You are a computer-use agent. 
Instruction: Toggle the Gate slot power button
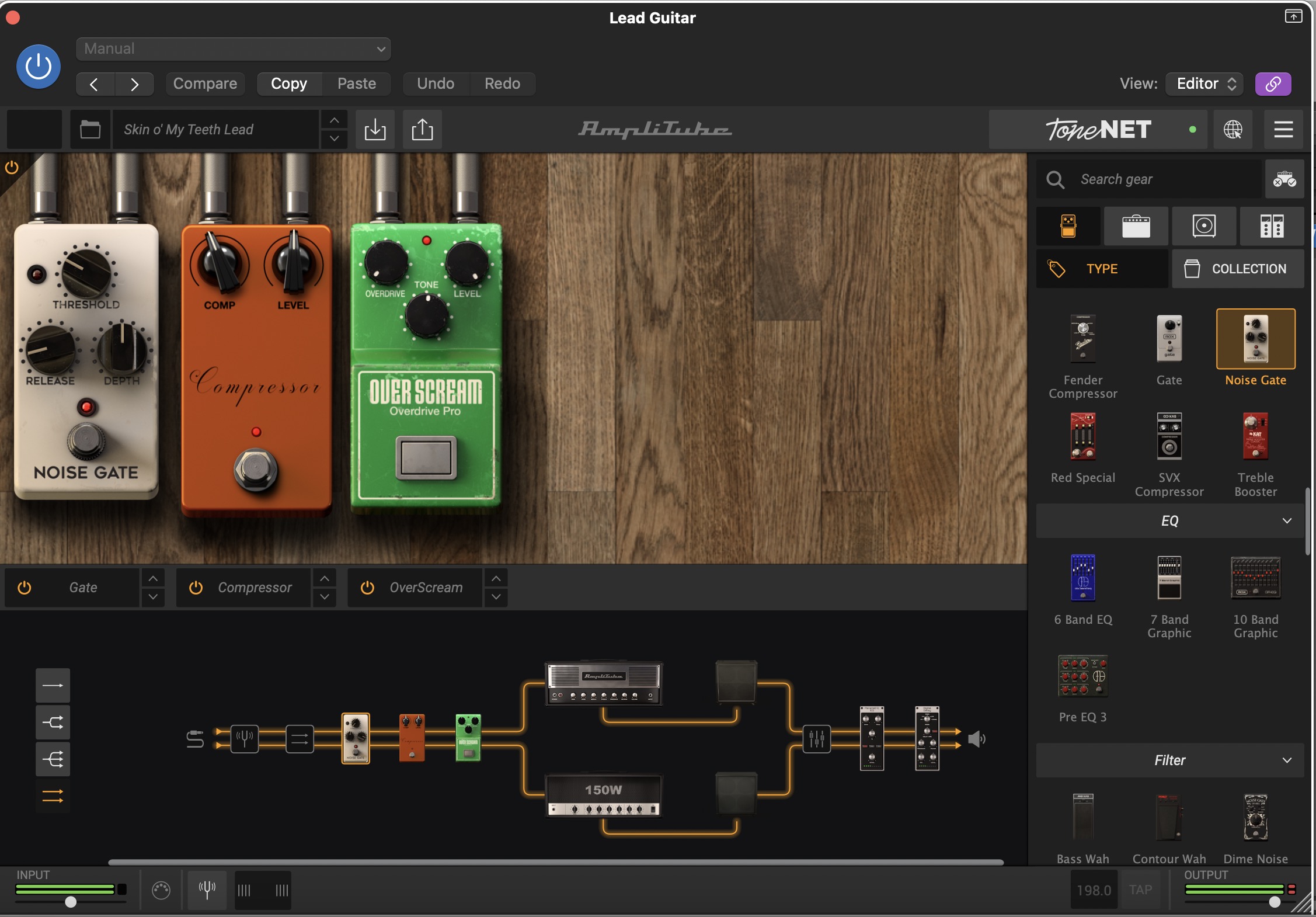coord(24,588)
